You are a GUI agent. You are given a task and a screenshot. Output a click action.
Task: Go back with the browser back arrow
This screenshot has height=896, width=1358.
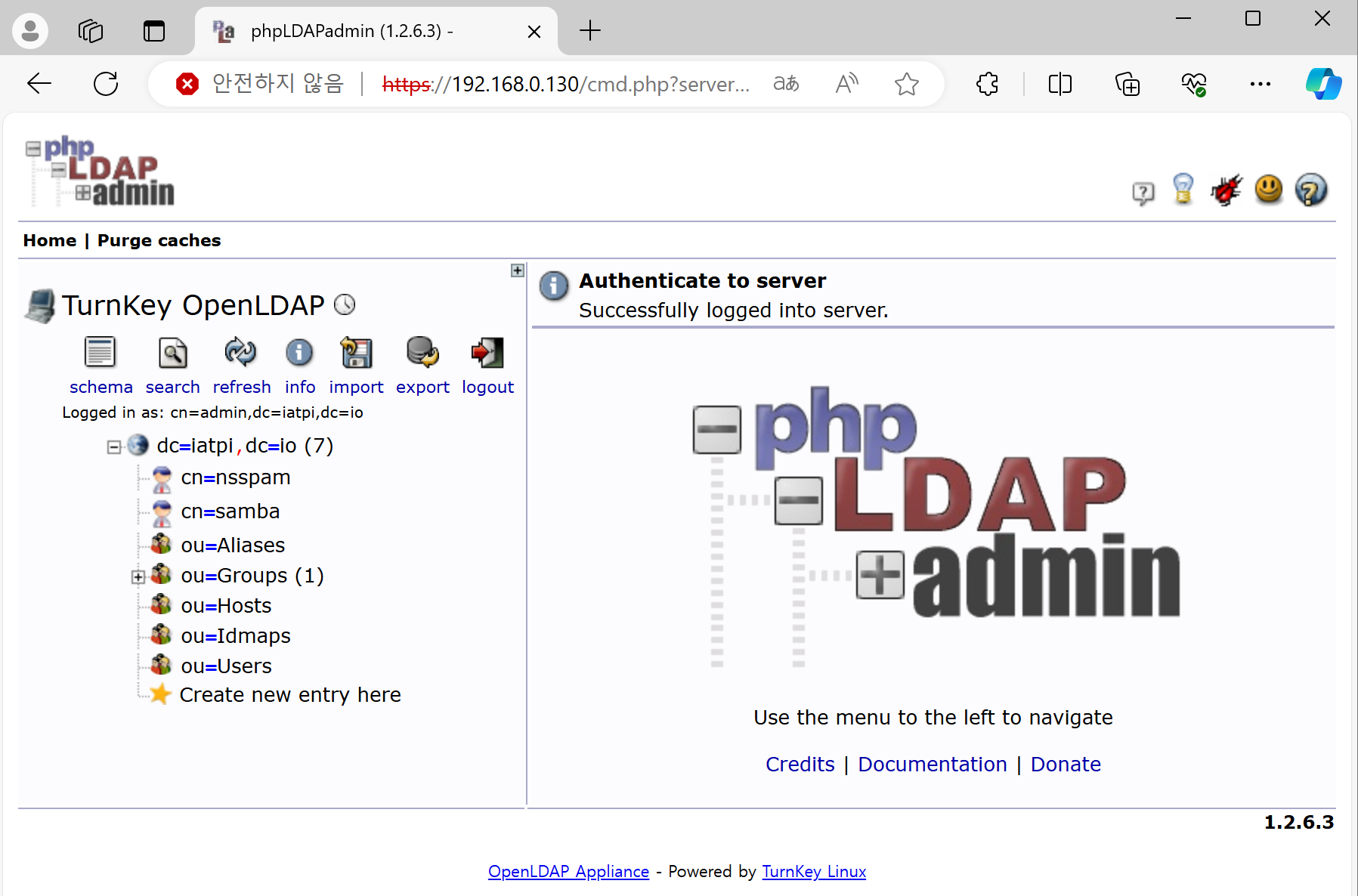(39, 84)
